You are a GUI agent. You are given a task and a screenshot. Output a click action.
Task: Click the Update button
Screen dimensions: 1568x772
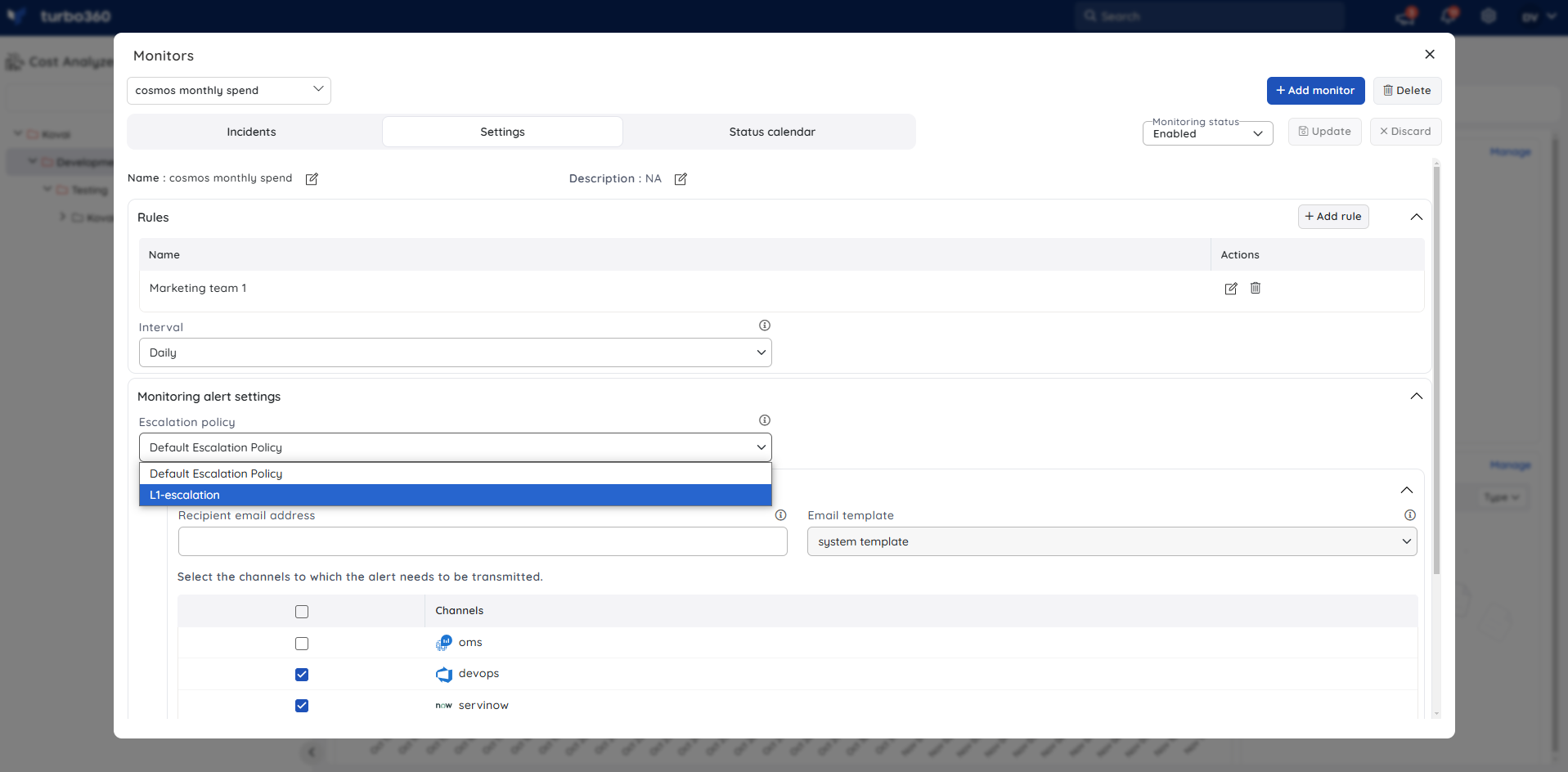[x=1325, y=132]
